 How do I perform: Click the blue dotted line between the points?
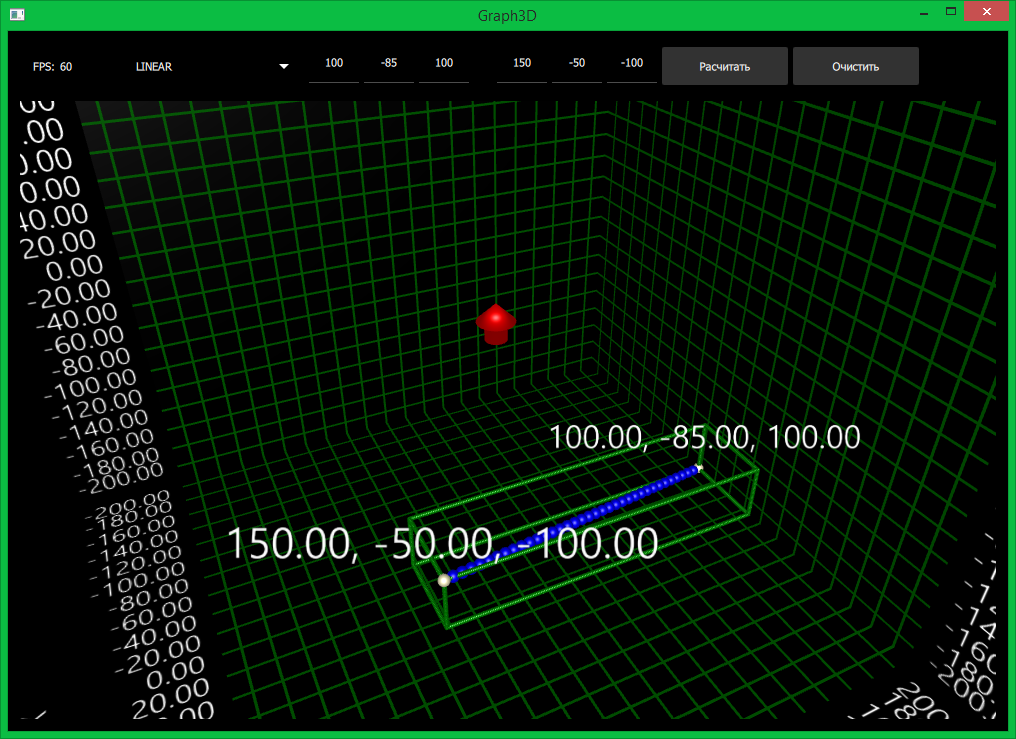[x=573, y=522]
